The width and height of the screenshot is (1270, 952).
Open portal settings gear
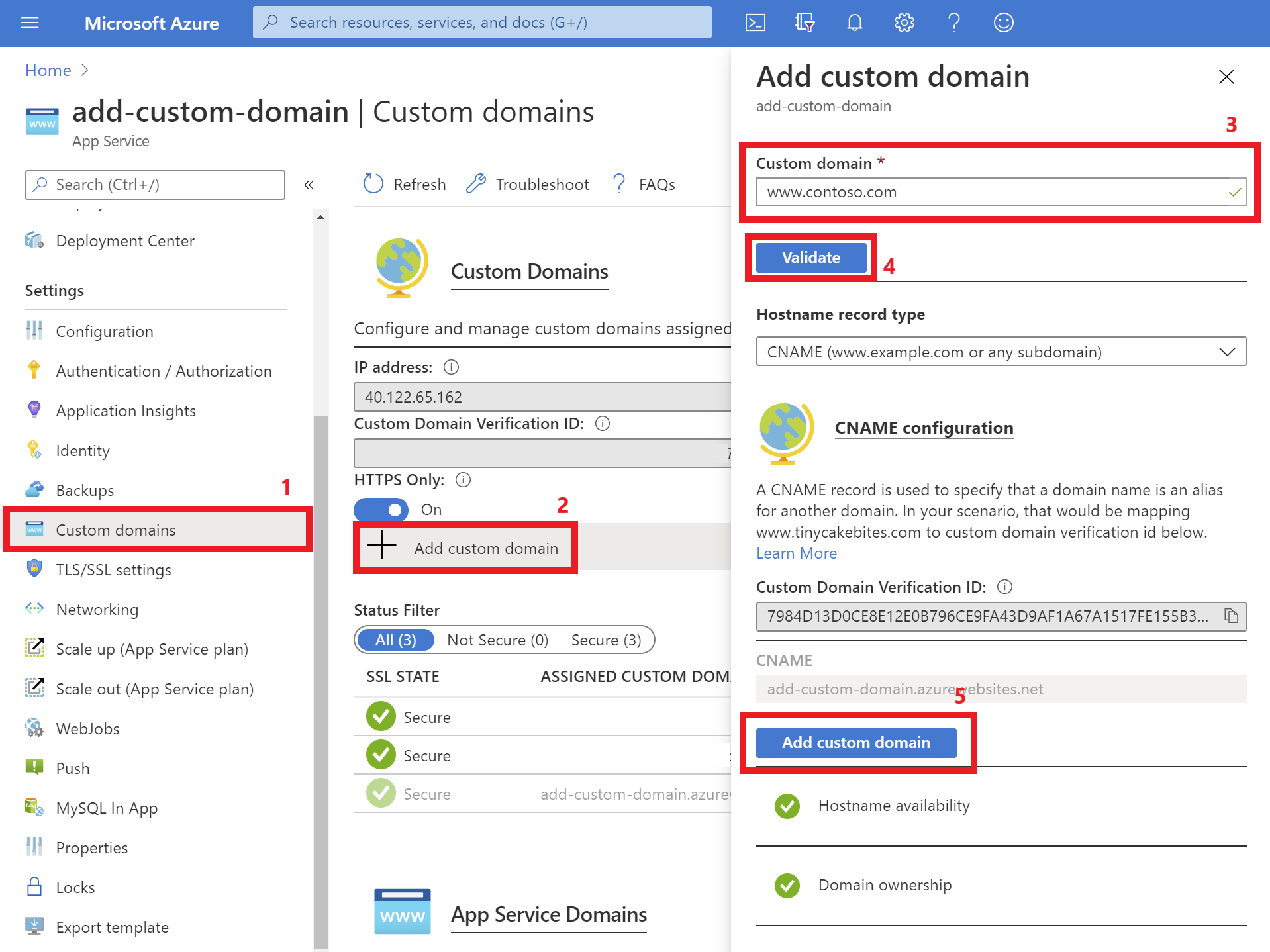click(904, 22)
